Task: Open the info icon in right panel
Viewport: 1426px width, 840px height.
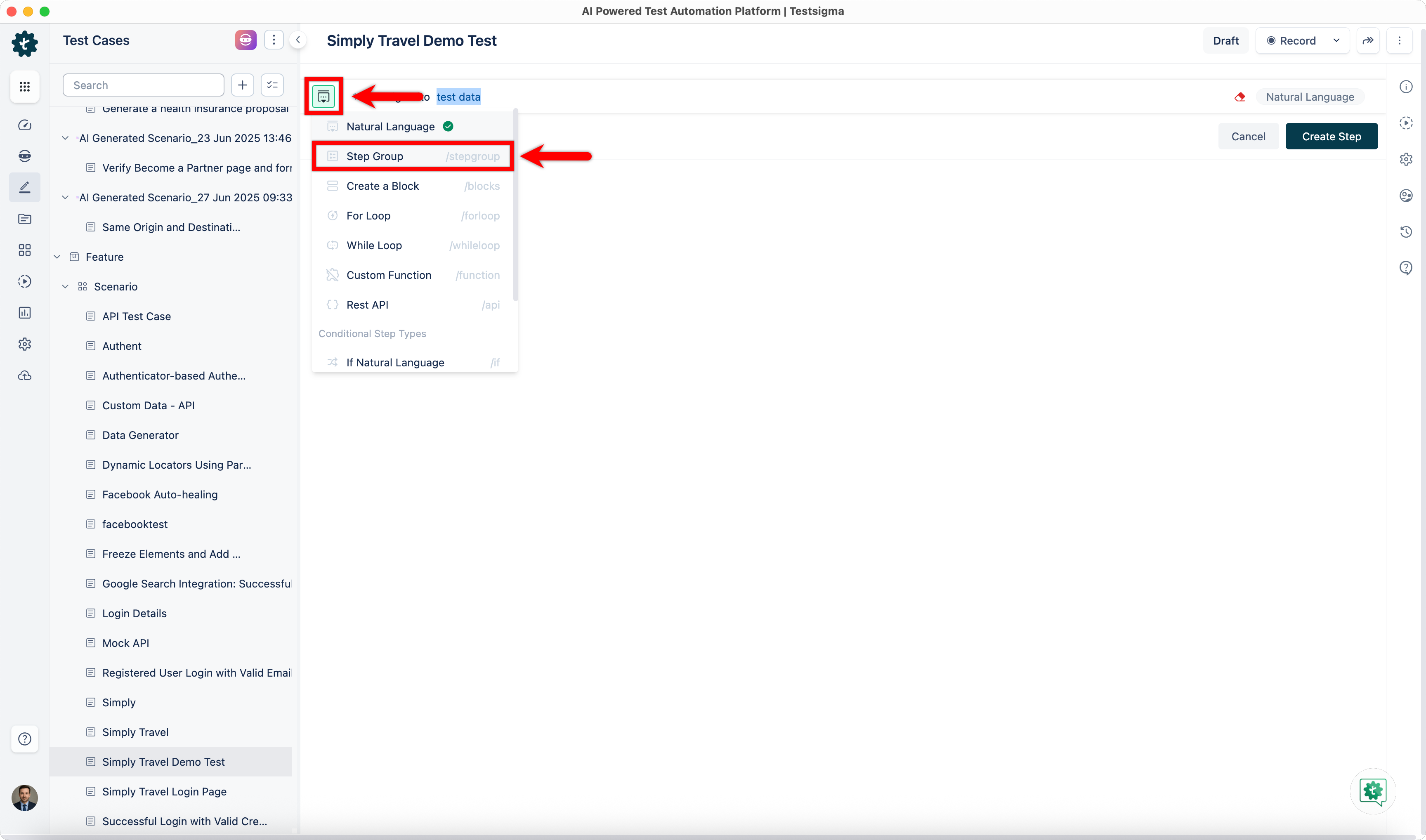Action: point(1406,87)
